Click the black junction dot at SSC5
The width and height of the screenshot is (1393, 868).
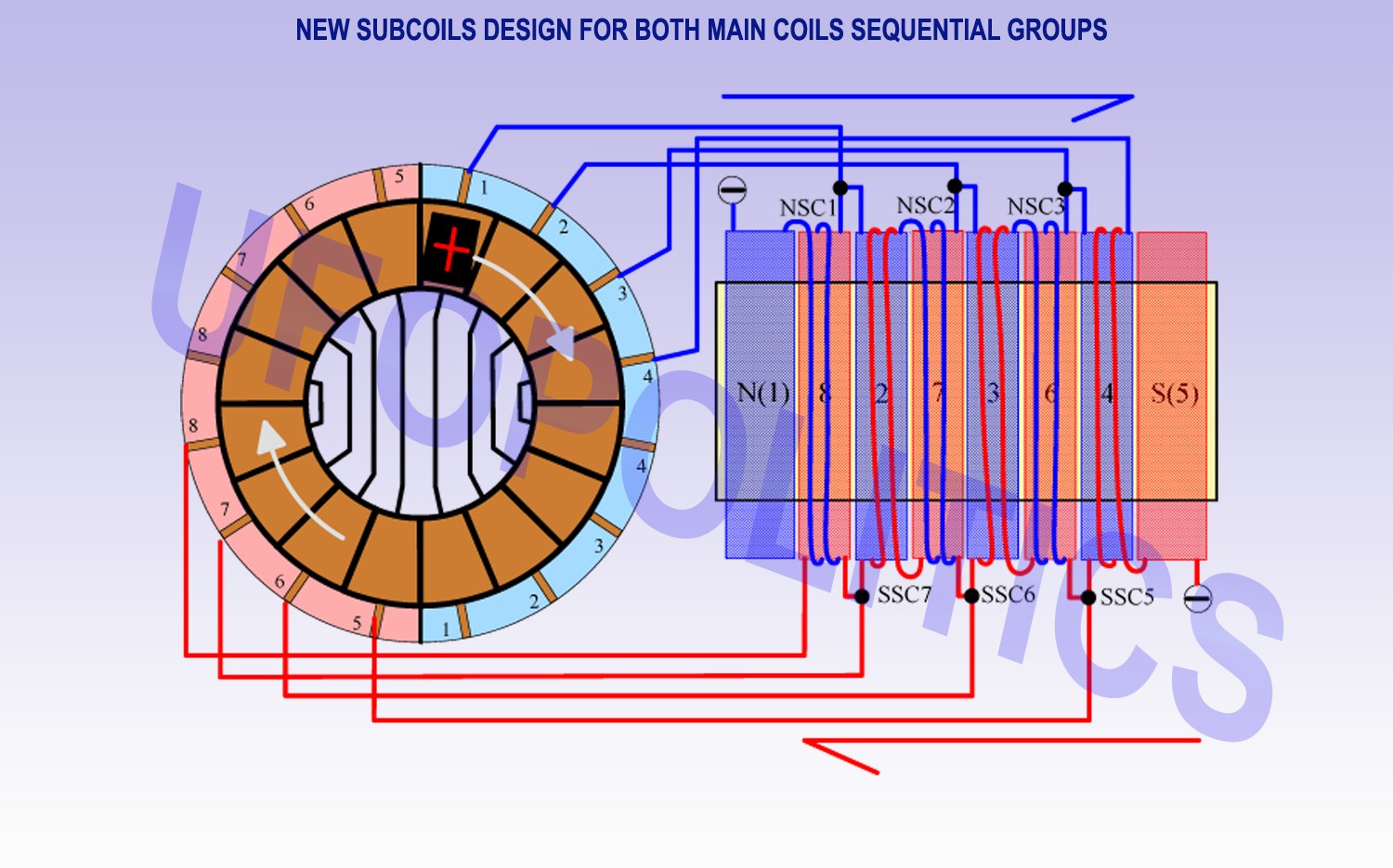[1088, 597]
